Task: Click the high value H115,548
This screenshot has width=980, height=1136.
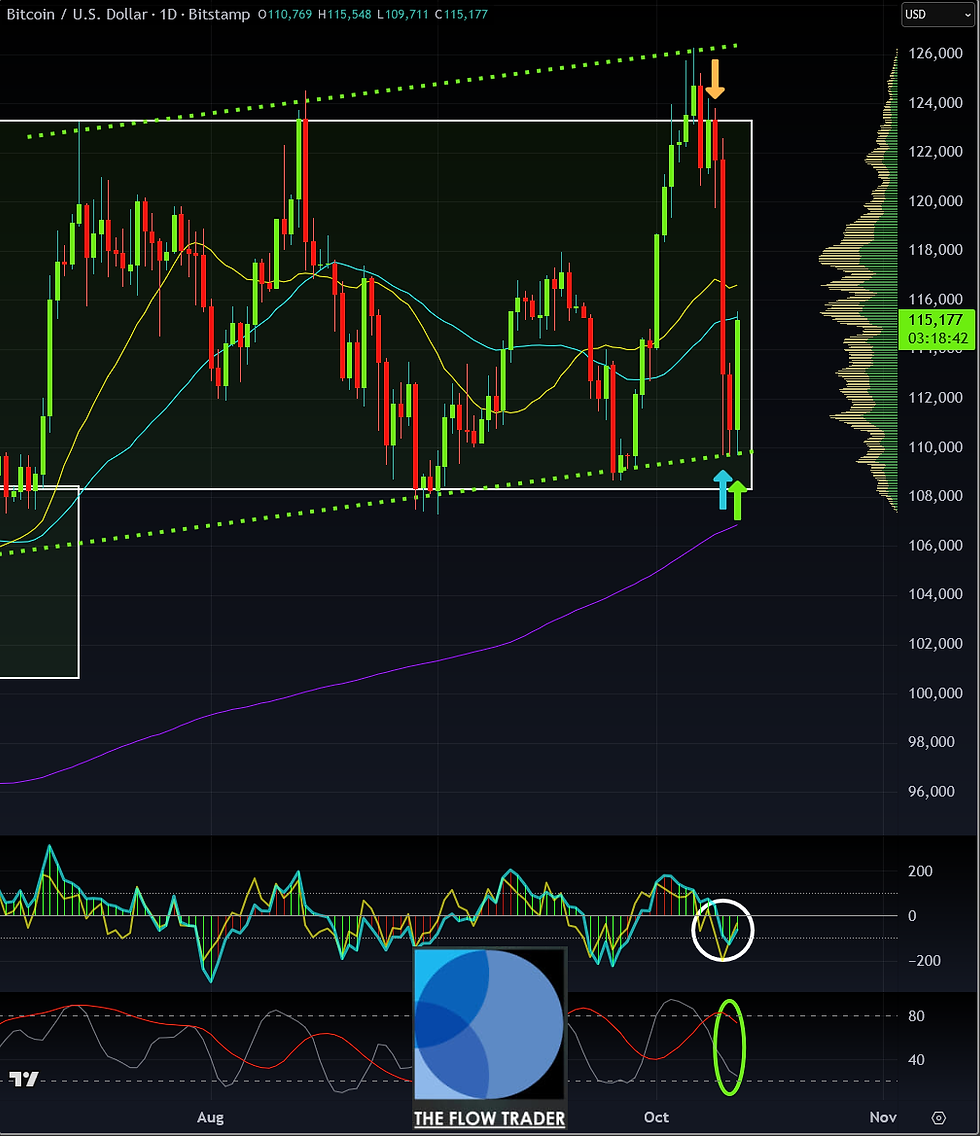Action: (345, 14)
